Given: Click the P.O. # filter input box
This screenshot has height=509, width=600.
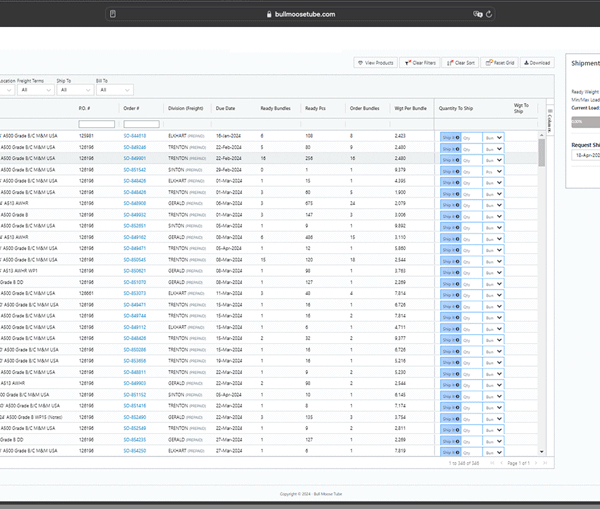Looking at the screenshot, I should click(97, 124).
